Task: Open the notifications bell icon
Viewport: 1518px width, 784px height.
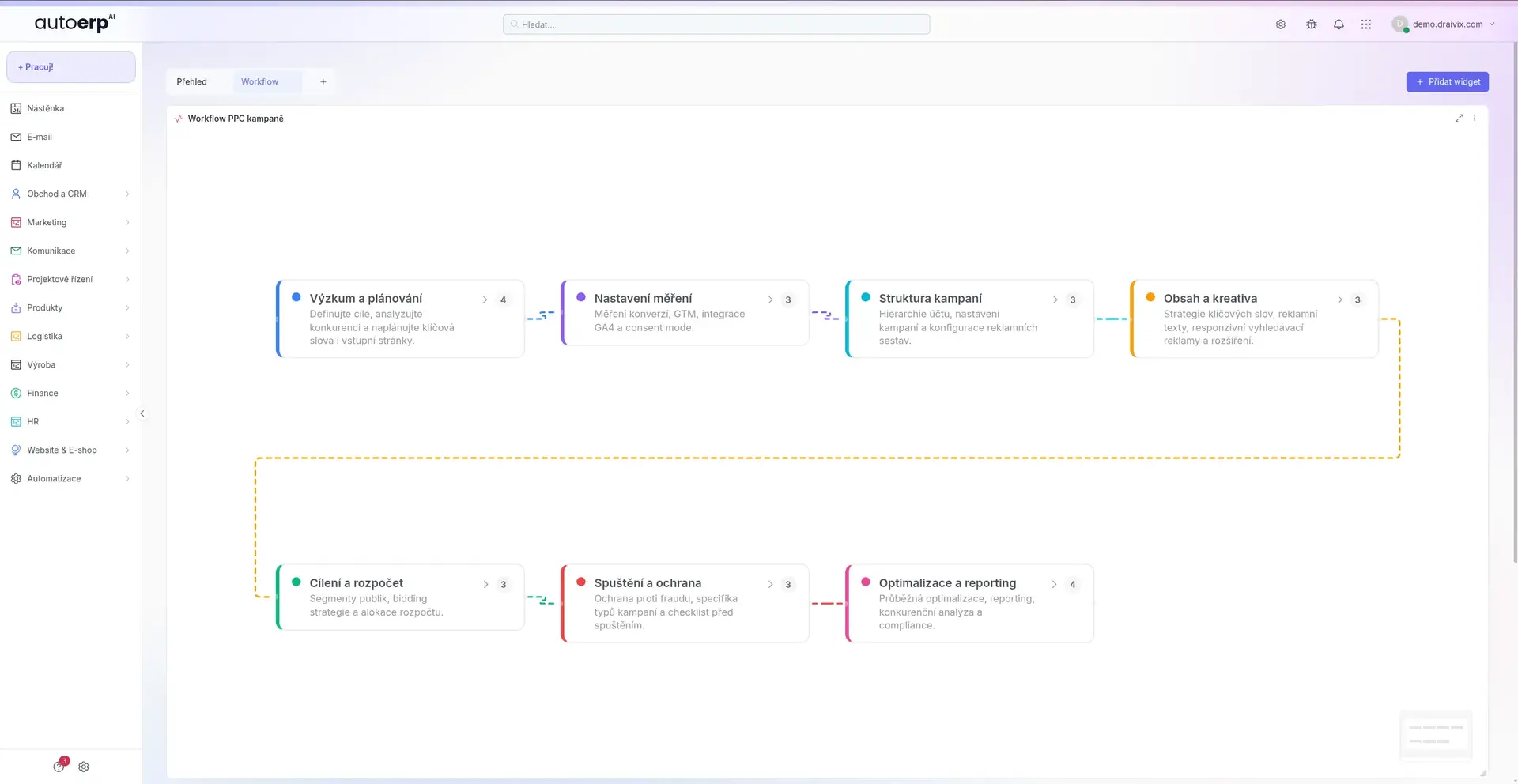Action: pos(1339,24)
